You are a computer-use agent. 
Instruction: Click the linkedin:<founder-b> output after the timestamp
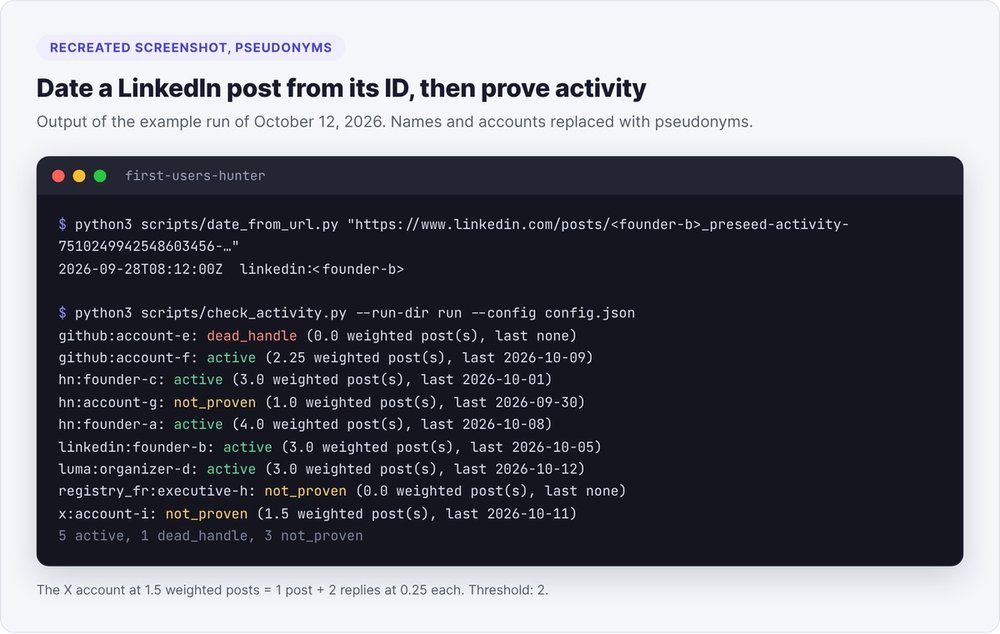point(321,269)
